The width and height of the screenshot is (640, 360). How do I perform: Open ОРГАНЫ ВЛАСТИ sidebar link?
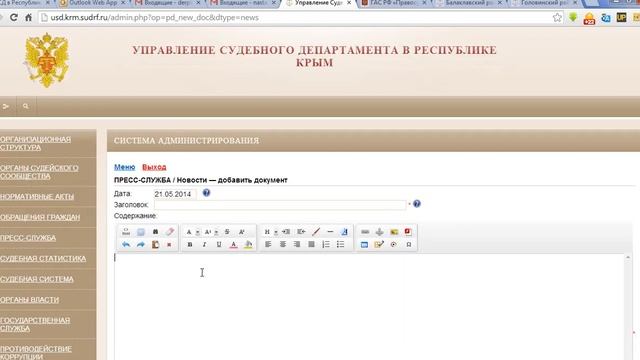29,300
